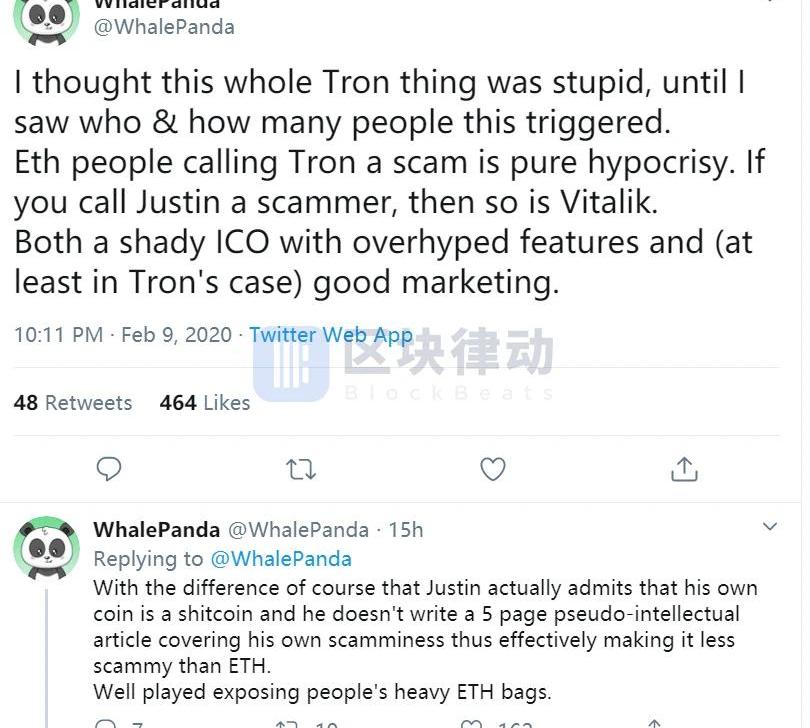Screen dimensions: 810x728
Task: Click @WhalePanda in the Replying to line
Action: (280, 559)
